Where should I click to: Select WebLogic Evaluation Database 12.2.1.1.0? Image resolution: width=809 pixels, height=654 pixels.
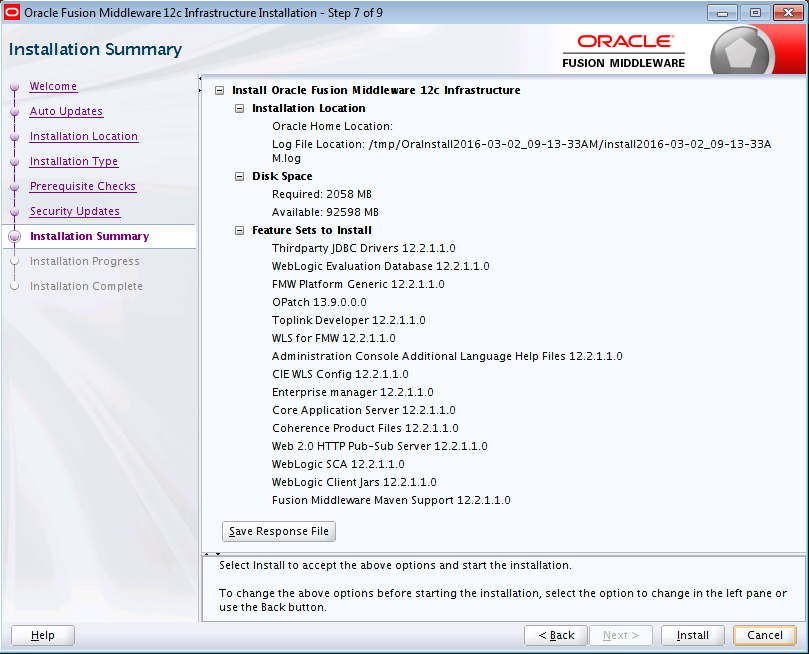pos(381,267)
